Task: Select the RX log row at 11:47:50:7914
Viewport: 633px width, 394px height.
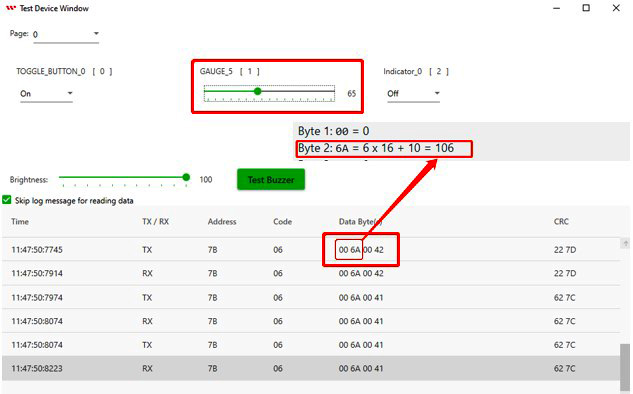Action: [x=311, y=273]
